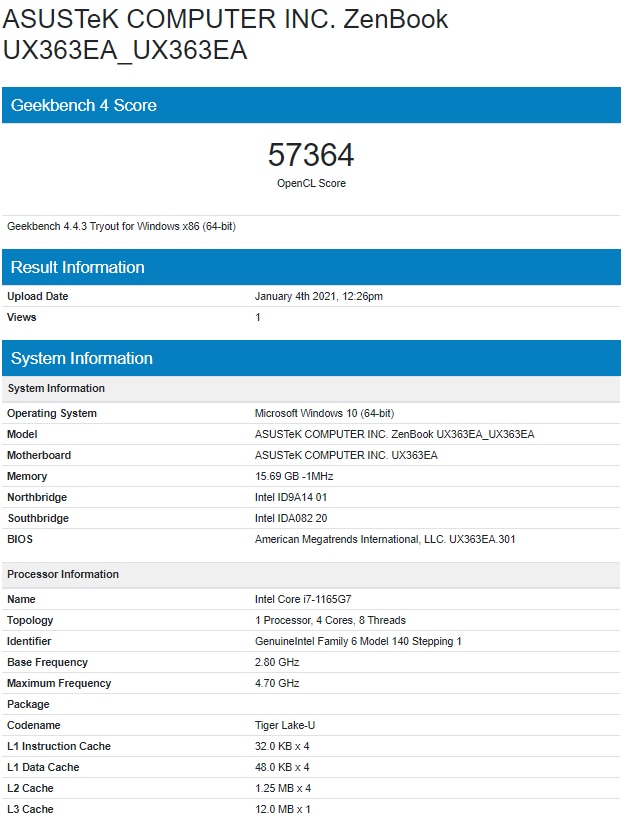The image size is (623, 825).
Task: Select the 32.0 KB x 4 value
Action: pos(283,747)
